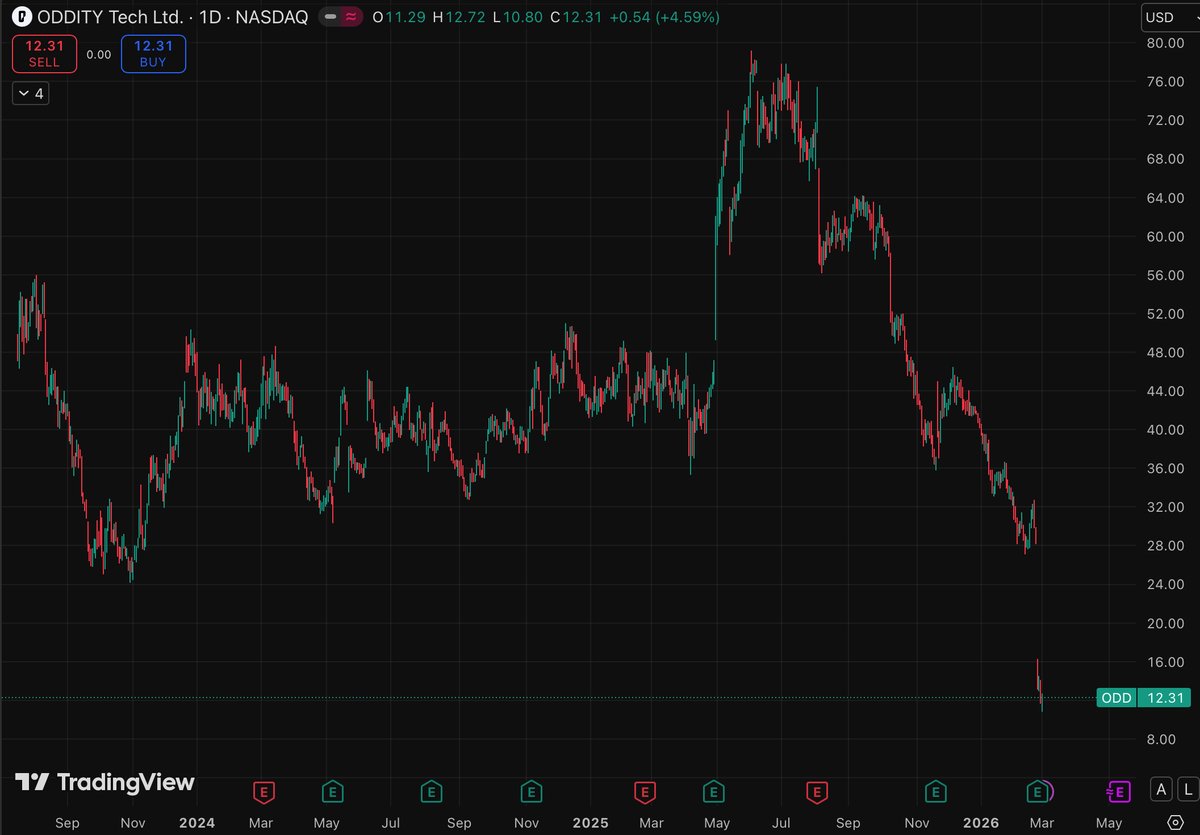
Task: Click the green earnings marker near May 2024
Action: pyautogui.click(x=332, y=792)
